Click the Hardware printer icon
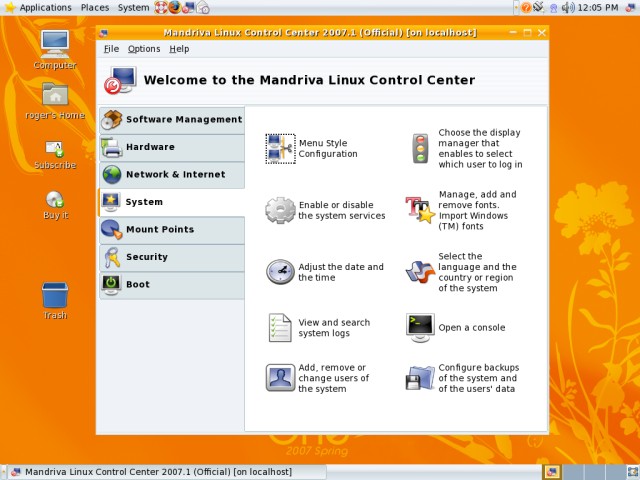 111,147
